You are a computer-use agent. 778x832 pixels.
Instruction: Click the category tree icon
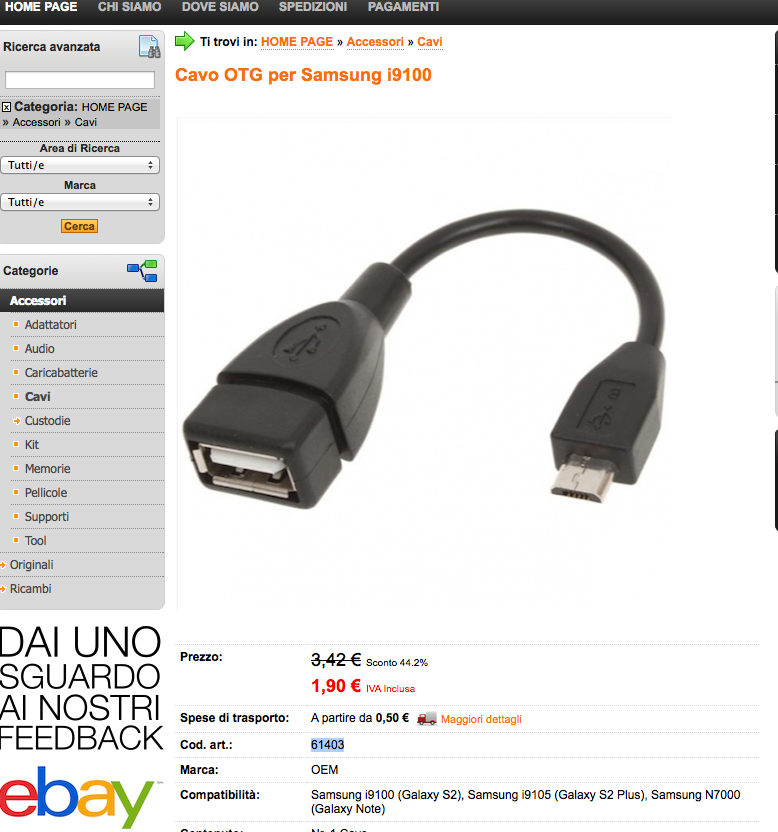(142, 271)
